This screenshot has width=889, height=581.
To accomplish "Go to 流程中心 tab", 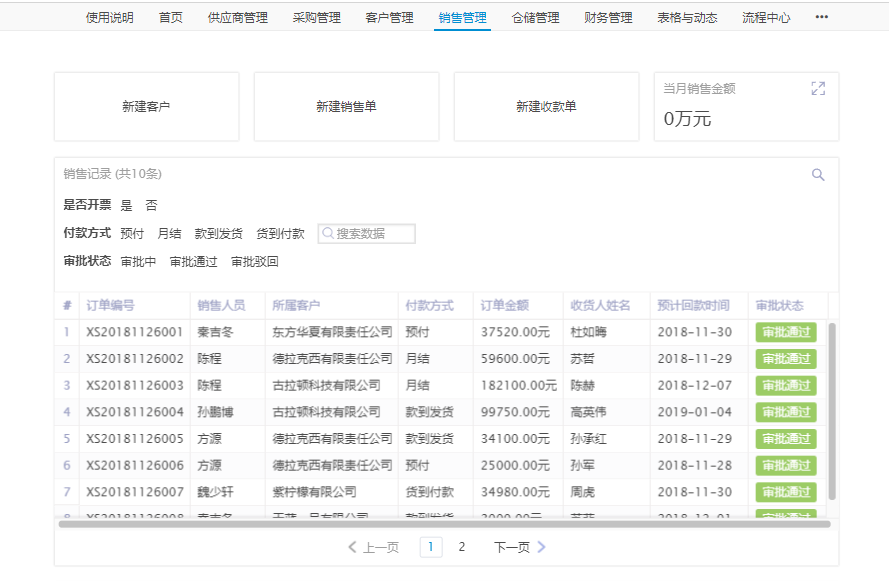I will 766,18.
